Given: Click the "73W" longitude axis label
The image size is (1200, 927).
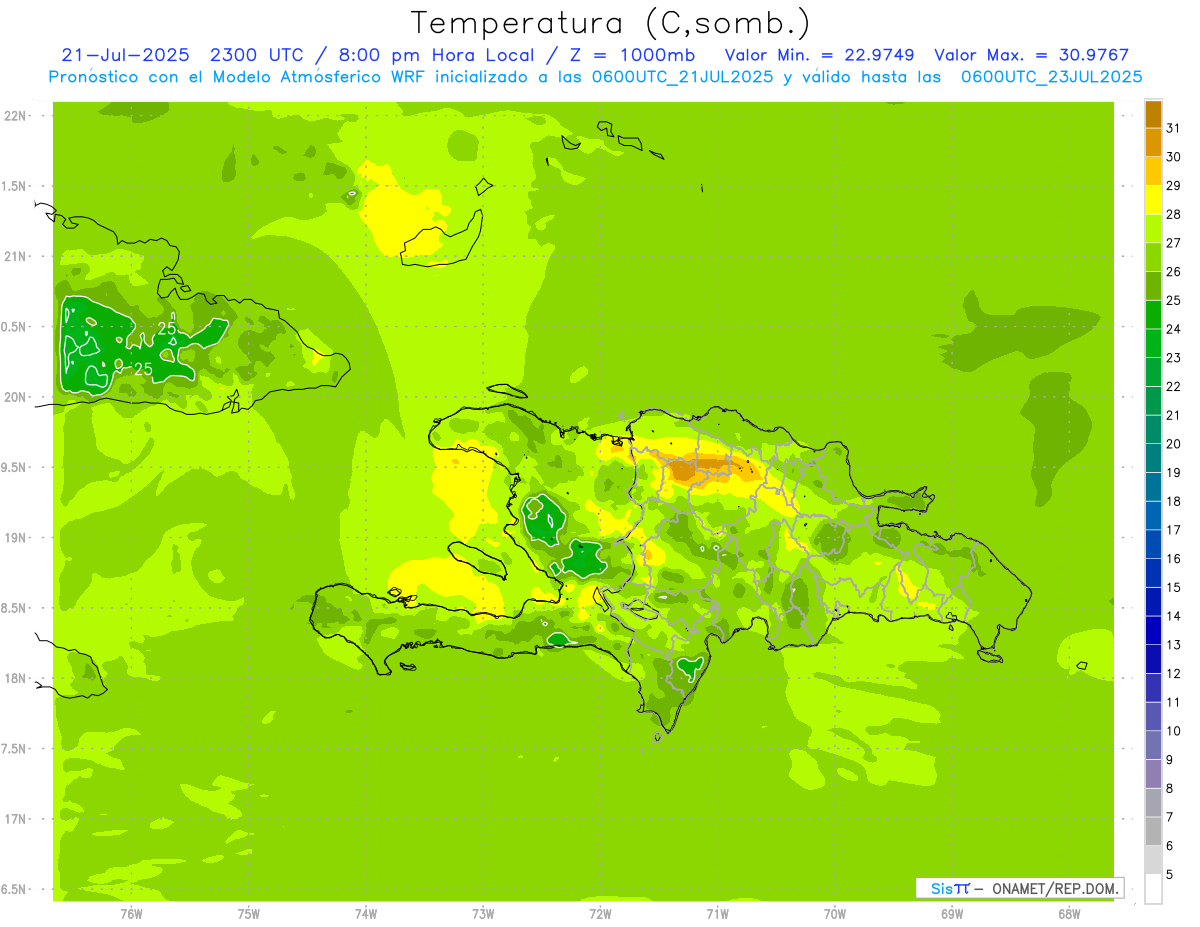Looking at the screenshot, I should (483, 914).
